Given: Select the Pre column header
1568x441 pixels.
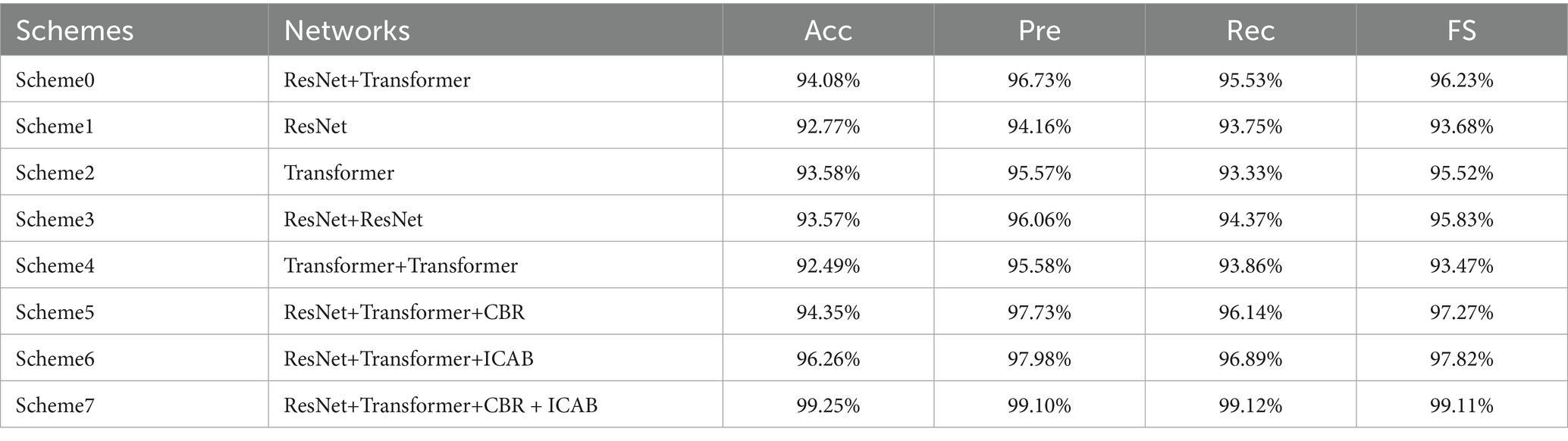Looking at the screenshot, I should coord(1039,31).
